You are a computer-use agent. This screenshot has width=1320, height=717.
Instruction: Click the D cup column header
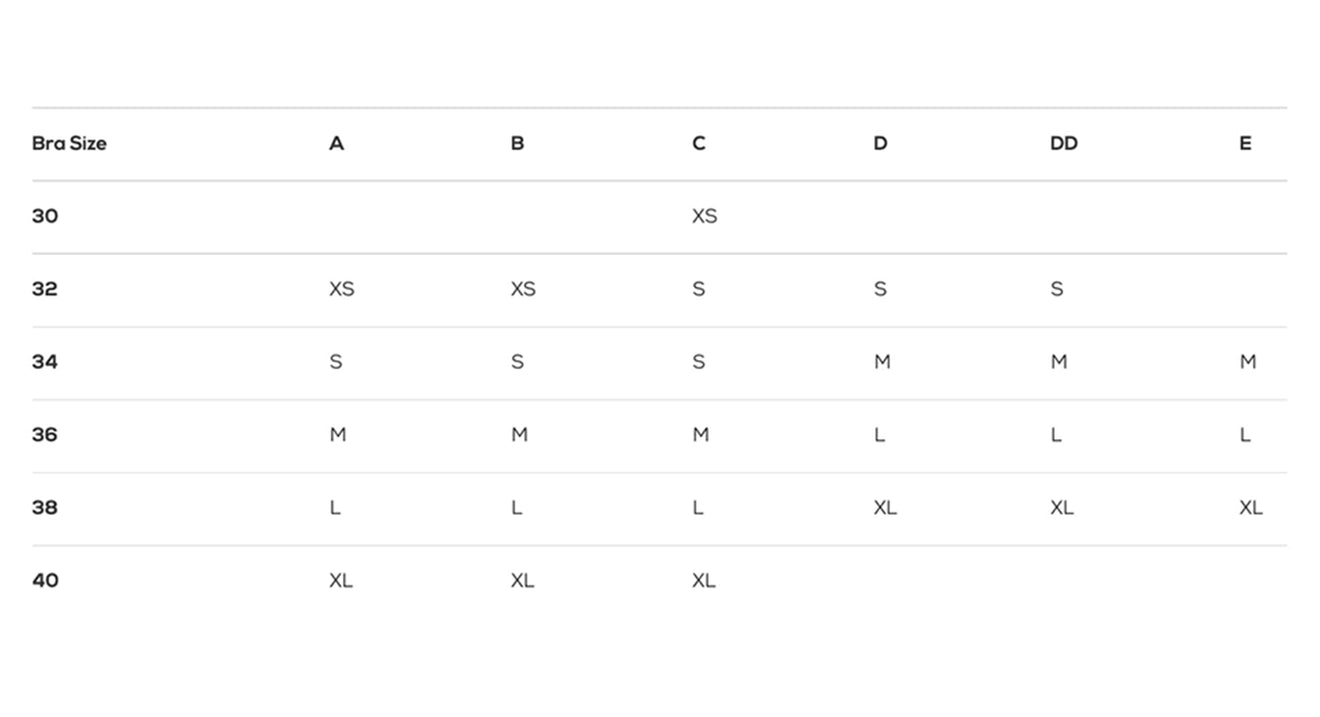click(x=880, y=143)
